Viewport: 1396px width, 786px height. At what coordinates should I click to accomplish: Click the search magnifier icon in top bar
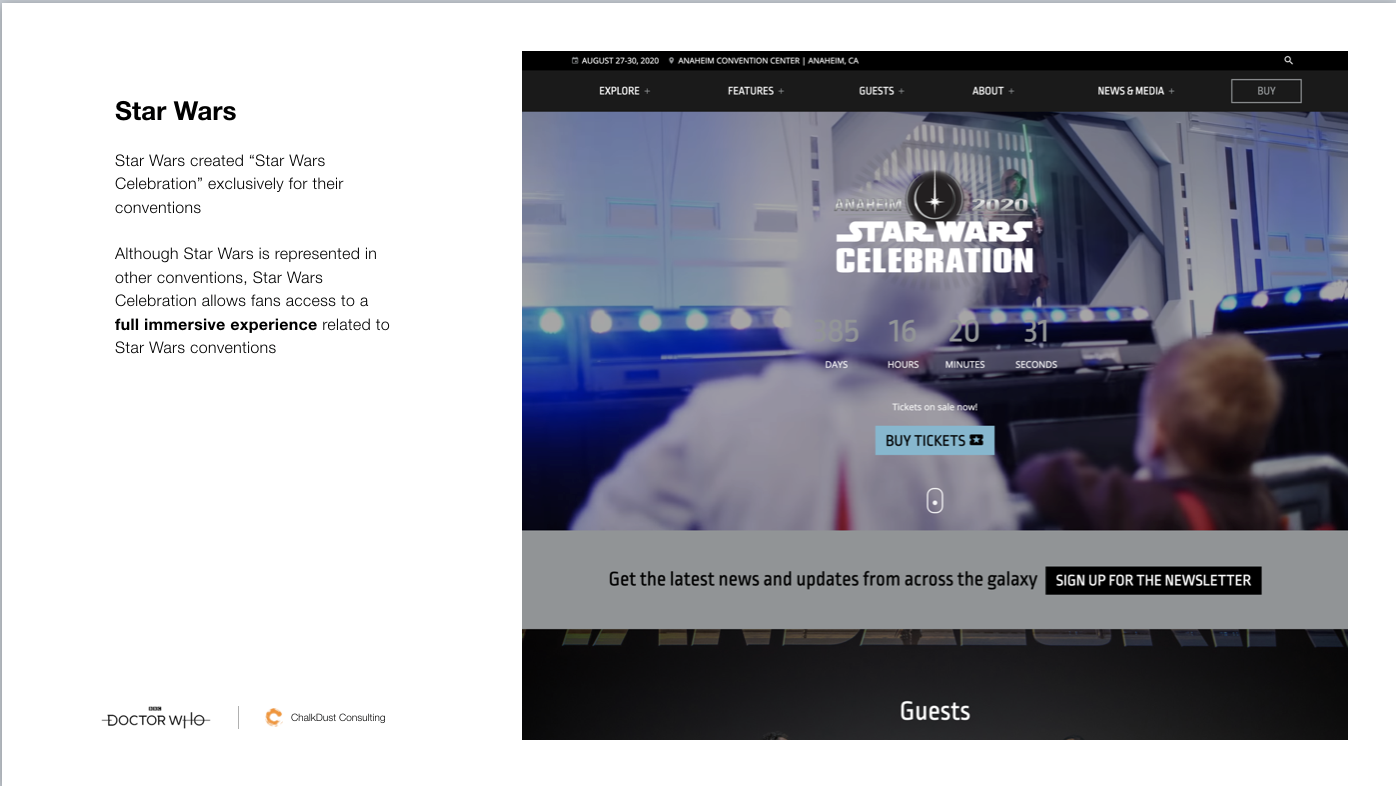coord(1288,61)
